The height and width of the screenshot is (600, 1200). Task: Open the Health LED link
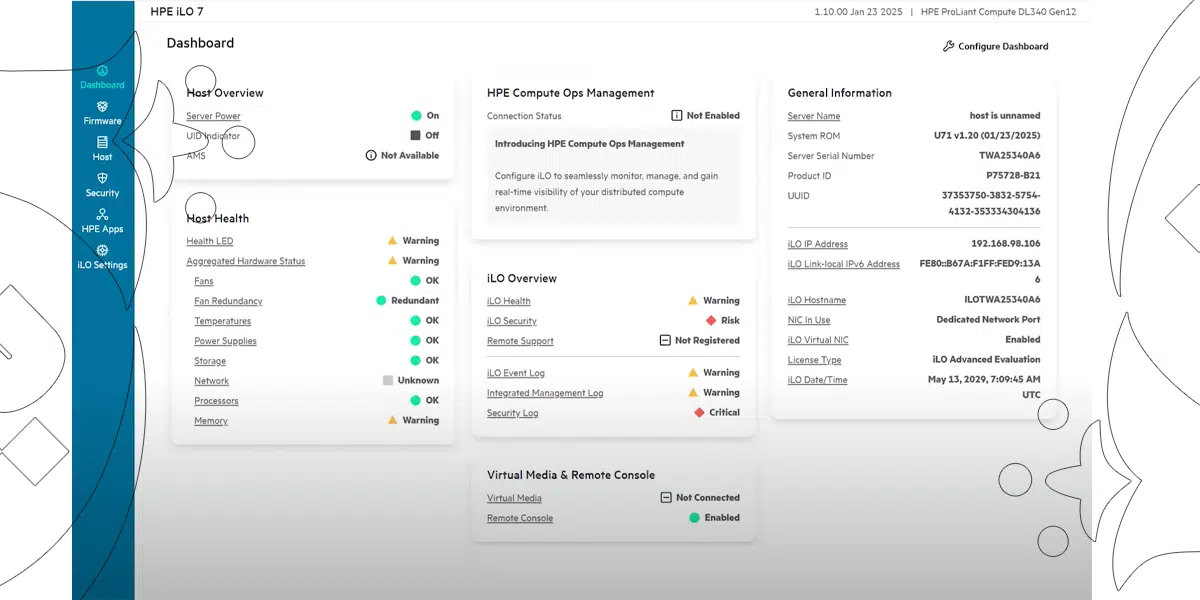click(x=209, y=241)
